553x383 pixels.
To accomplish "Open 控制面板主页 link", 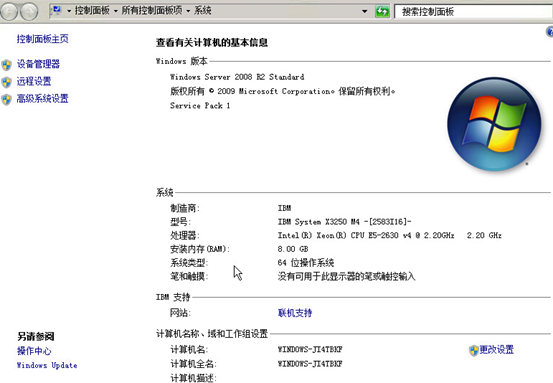I will click(x=43, y=38).
